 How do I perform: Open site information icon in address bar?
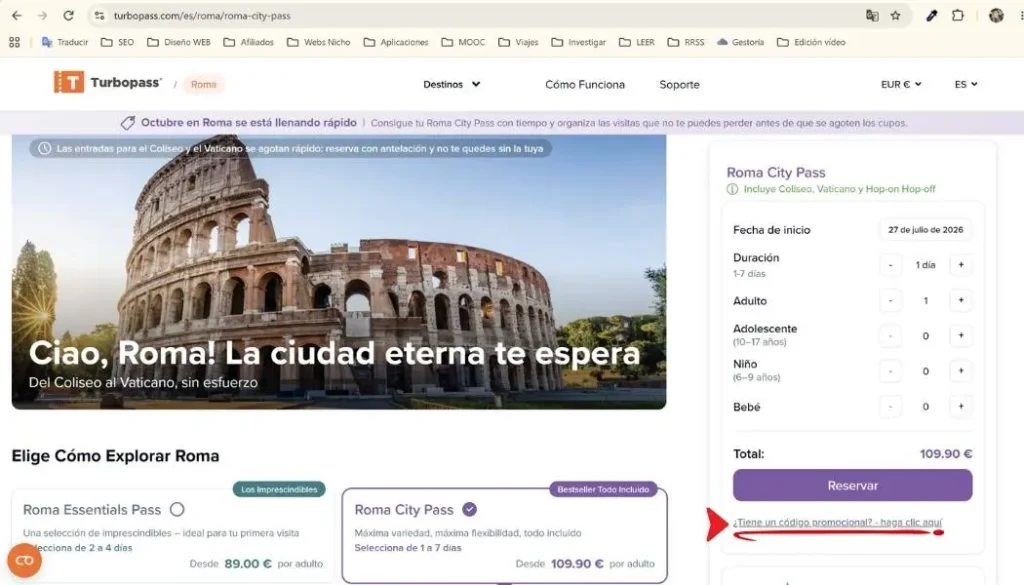point(99,16)
